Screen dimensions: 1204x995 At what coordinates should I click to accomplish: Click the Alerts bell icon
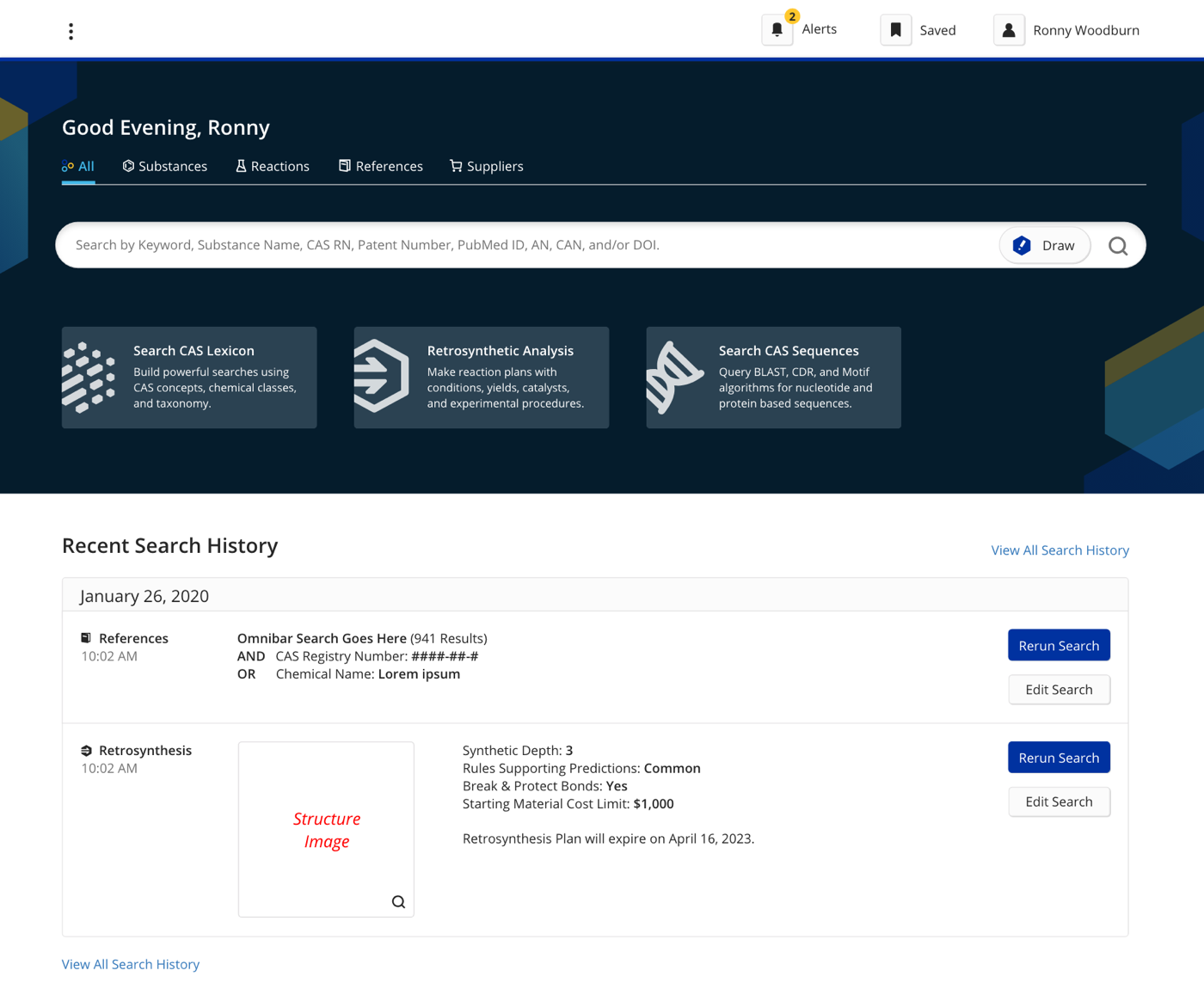pos(777,30)
